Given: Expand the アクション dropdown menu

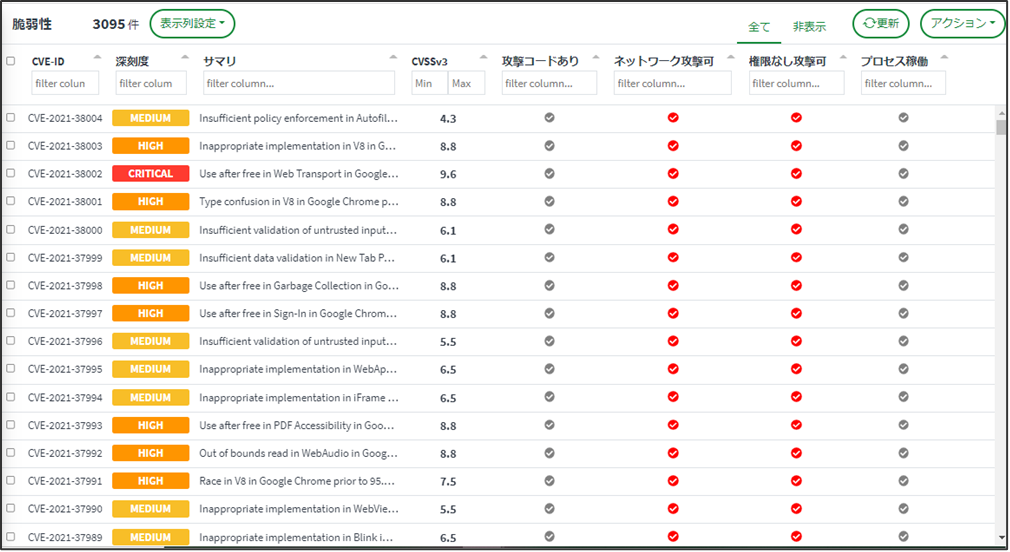Looking at the screenshot, I should (x=962, y=24).
